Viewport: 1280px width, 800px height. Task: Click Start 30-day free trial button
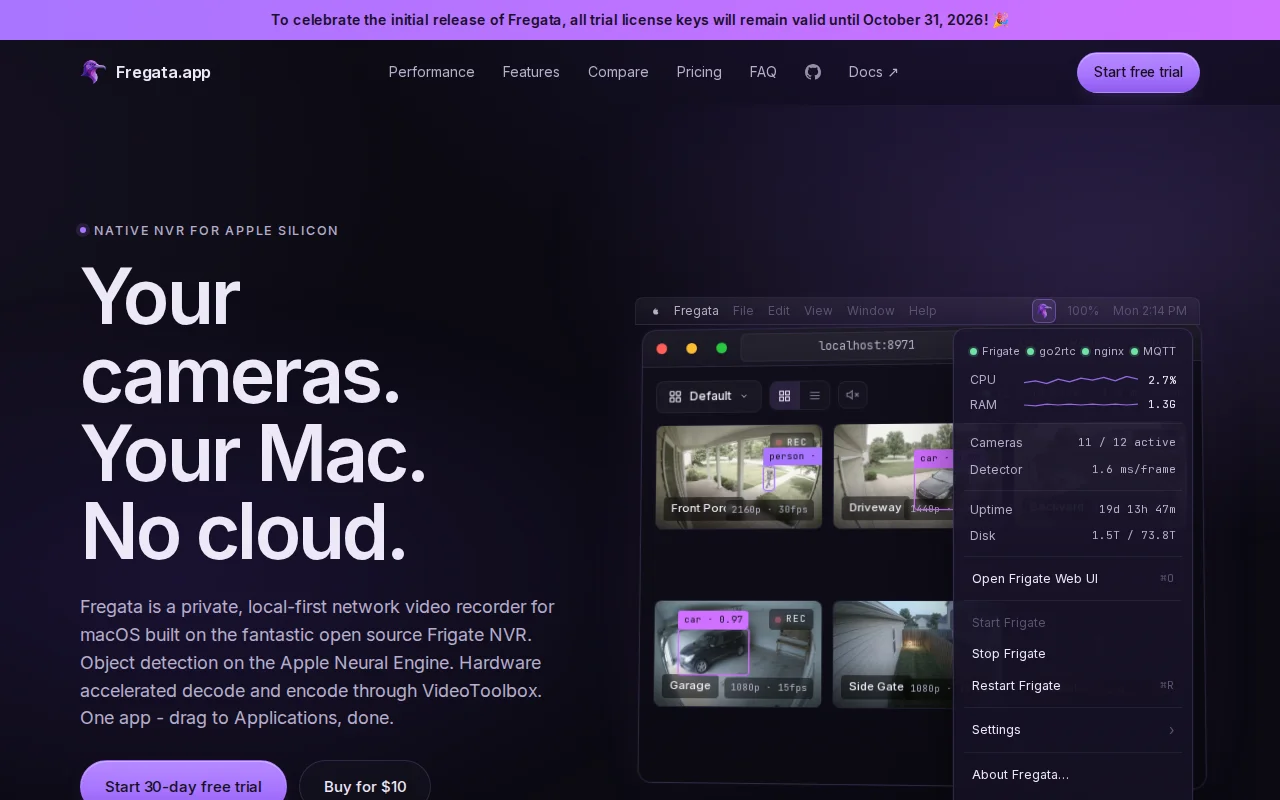tap(183, 786)
